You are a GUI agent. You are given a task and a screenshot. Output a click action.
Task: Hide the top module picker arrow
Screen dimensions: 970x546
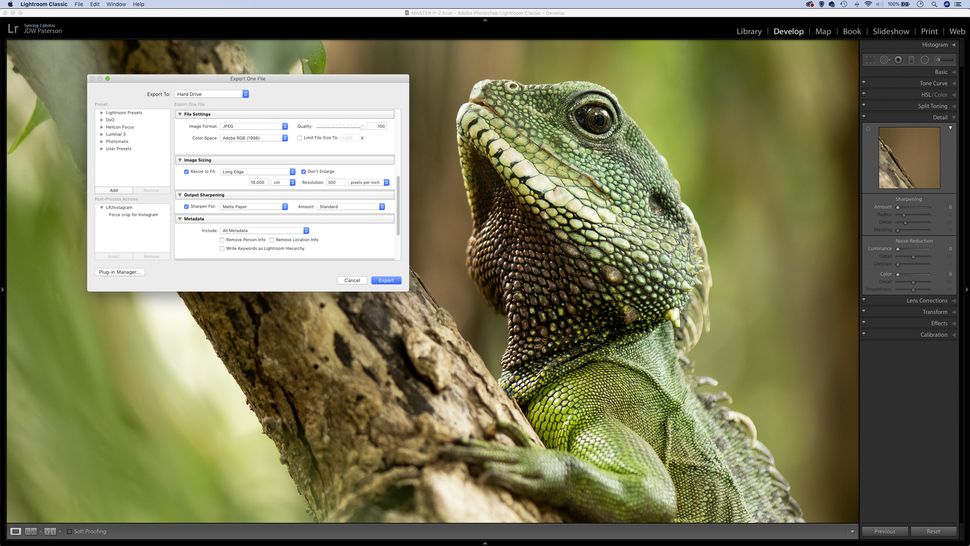pos(485,20)
